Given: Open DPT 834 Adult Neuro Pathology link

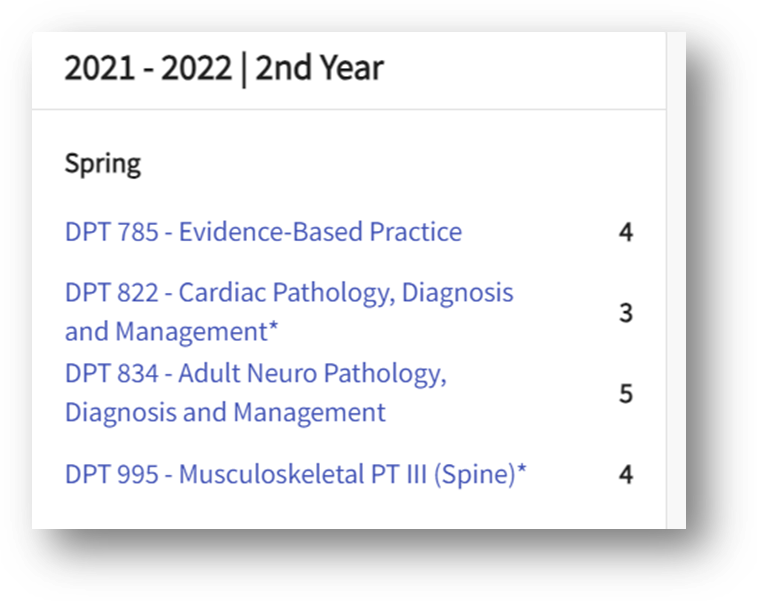Looking at the screenshot, I should point(256,392).
